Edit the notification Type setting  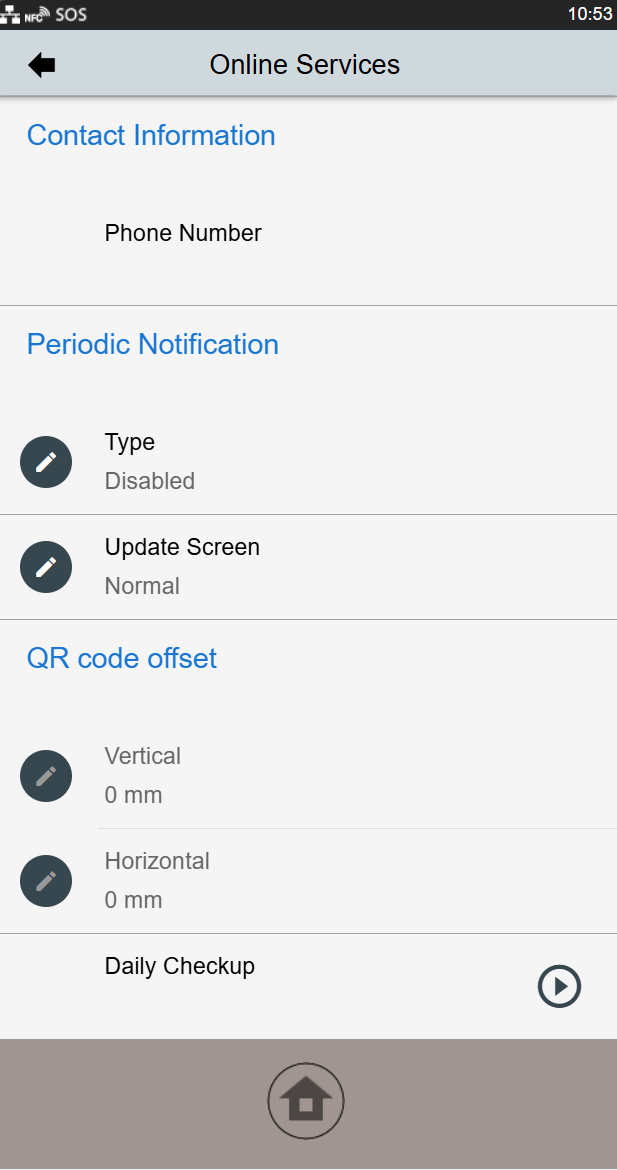46,462
